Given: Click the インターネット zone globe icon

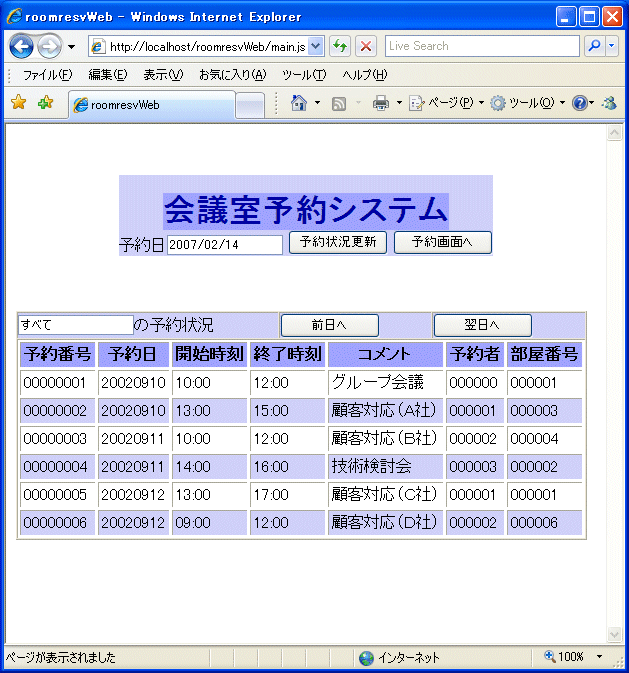Looking at the screenshot, I should click(366, 658).
